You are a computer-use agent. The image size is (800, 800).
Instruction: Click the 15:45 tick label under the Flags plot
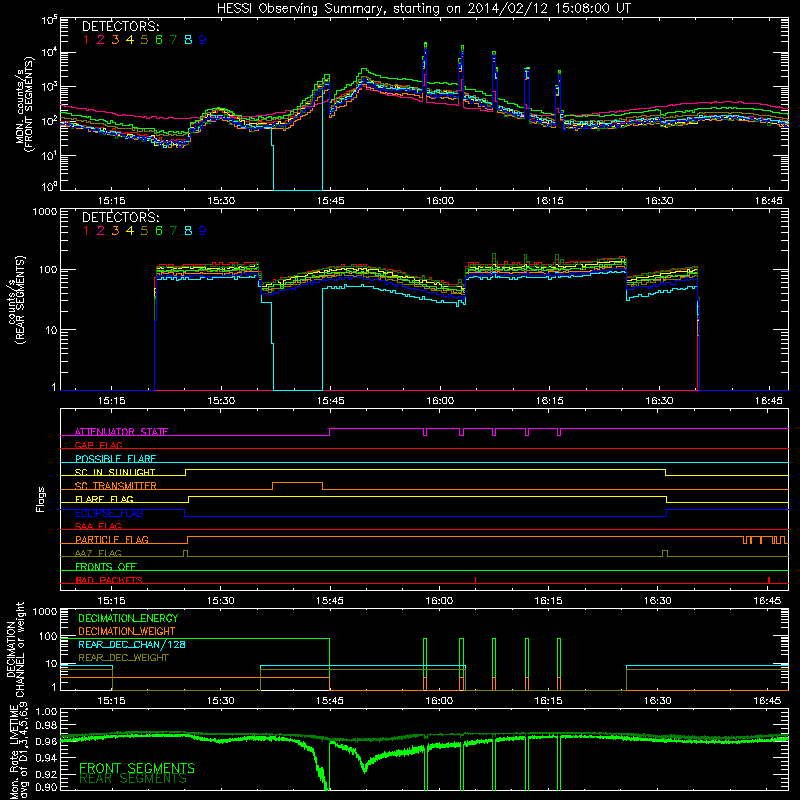tap(330, 601)
